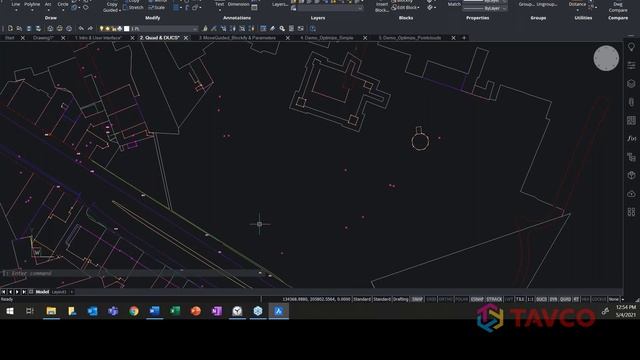The image size is (640, 360).
Task: Click the New drawing toolbar icon
Action: point(10,29)
